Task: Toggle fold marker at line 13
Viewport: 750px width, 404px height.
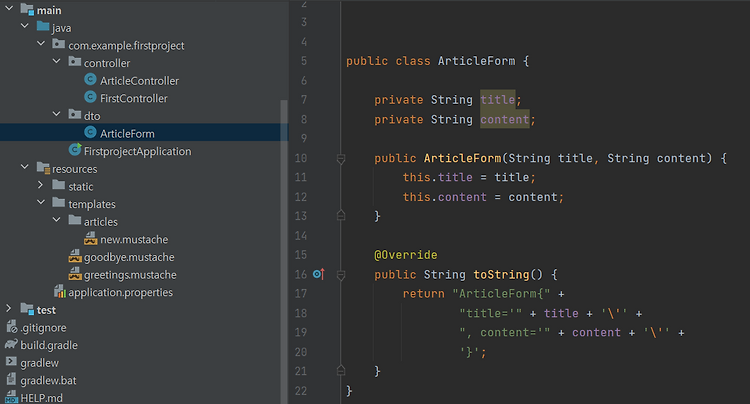Action: click(x=341, y=215)
